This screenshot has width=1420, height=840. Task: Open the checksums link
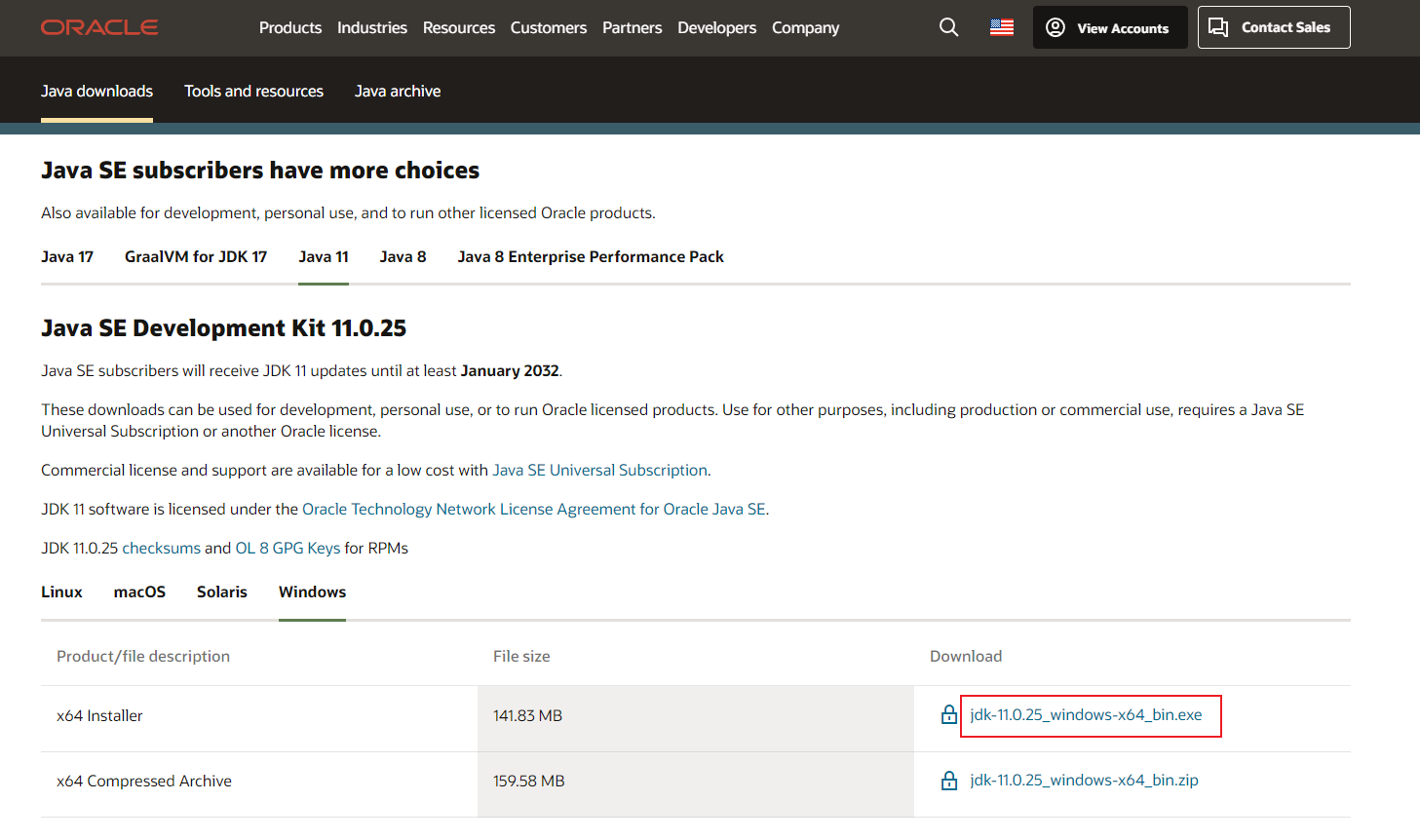tap(161, 548)
